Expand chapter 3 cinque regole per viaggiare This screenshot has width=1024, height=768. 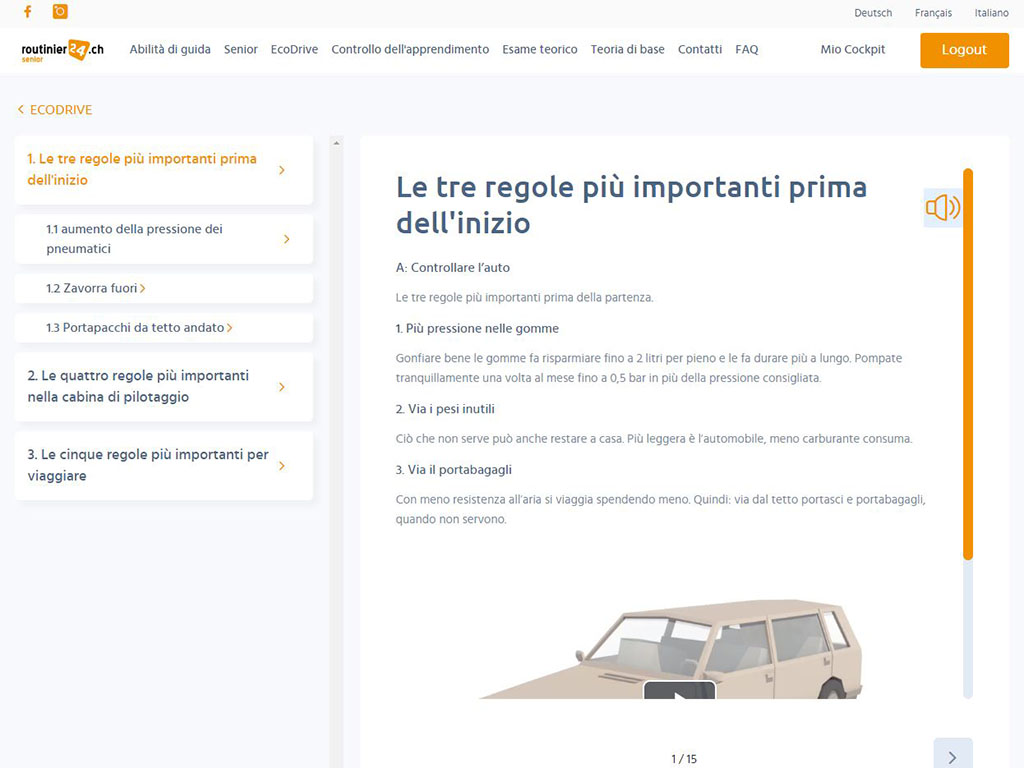coord(163,466)
